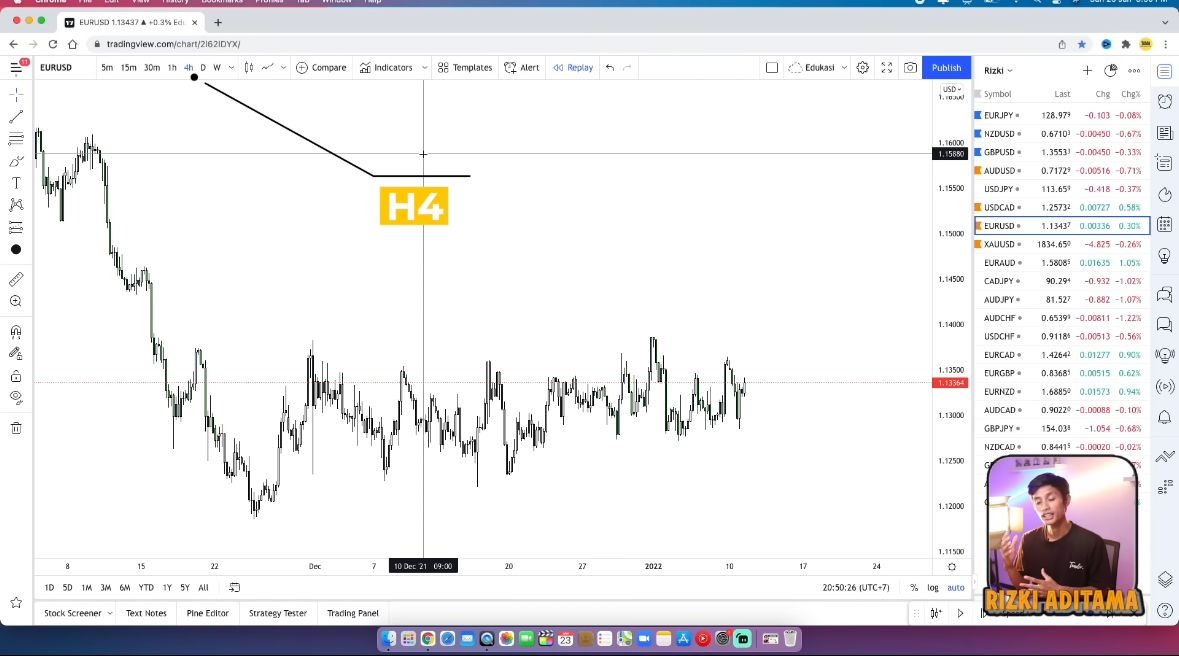Click the EURUSD symbol search field
Image resolution: width=1179 pixels, height=656 pixels.
57,68
